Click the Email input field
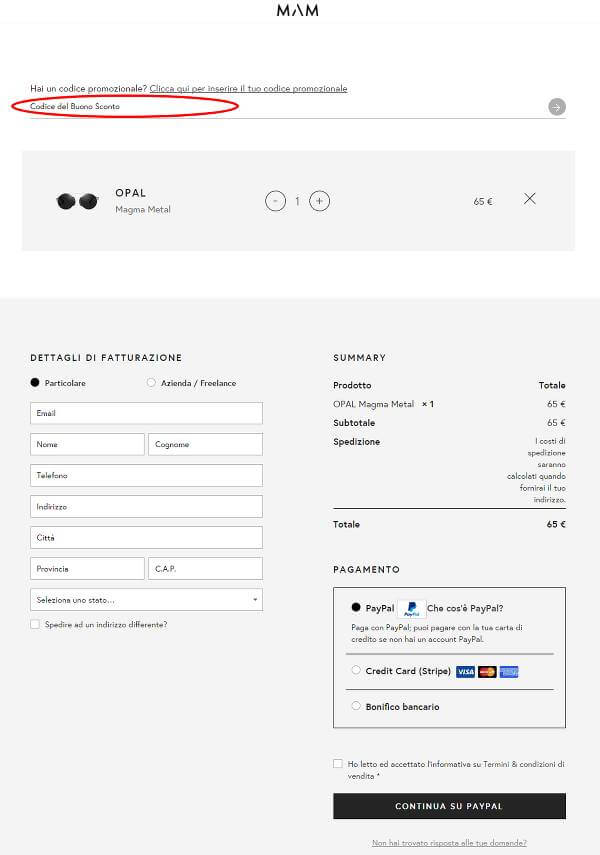 coord(146,413)
